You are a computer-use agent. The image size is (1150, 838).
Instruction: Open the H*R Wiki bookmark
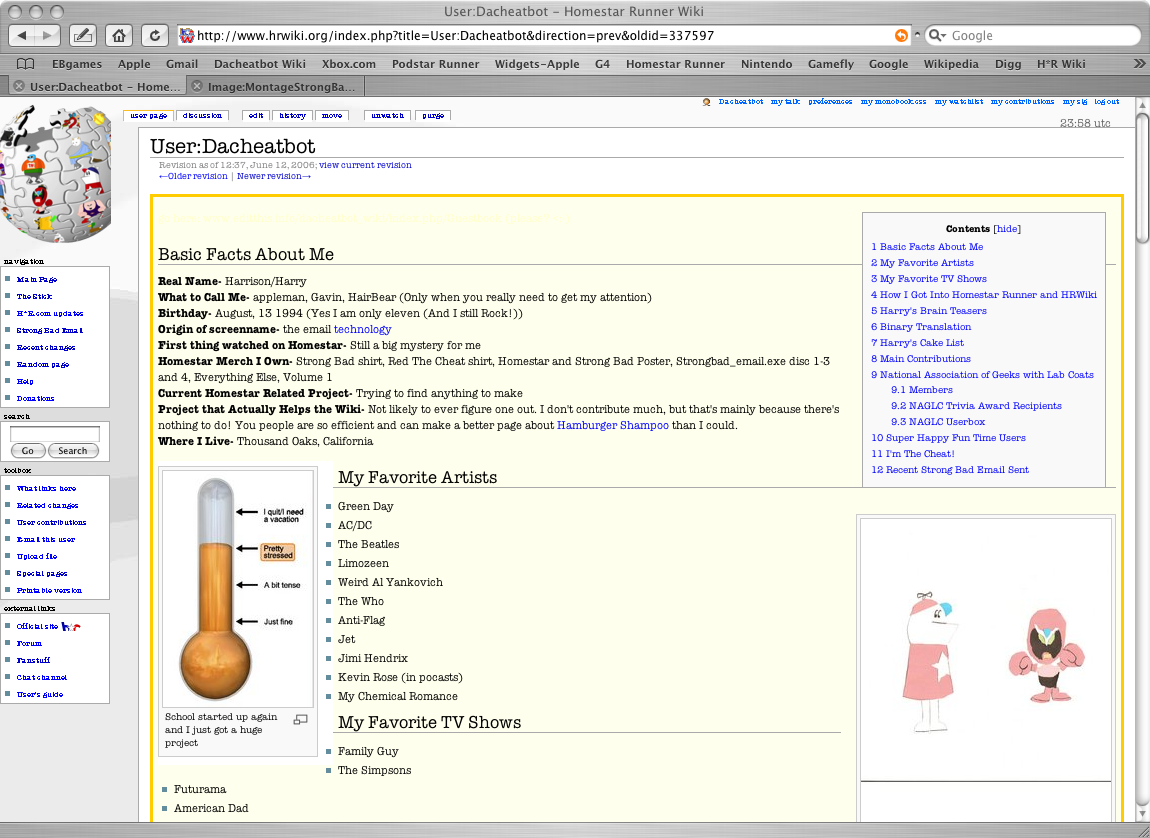(x=1061, y=64)
